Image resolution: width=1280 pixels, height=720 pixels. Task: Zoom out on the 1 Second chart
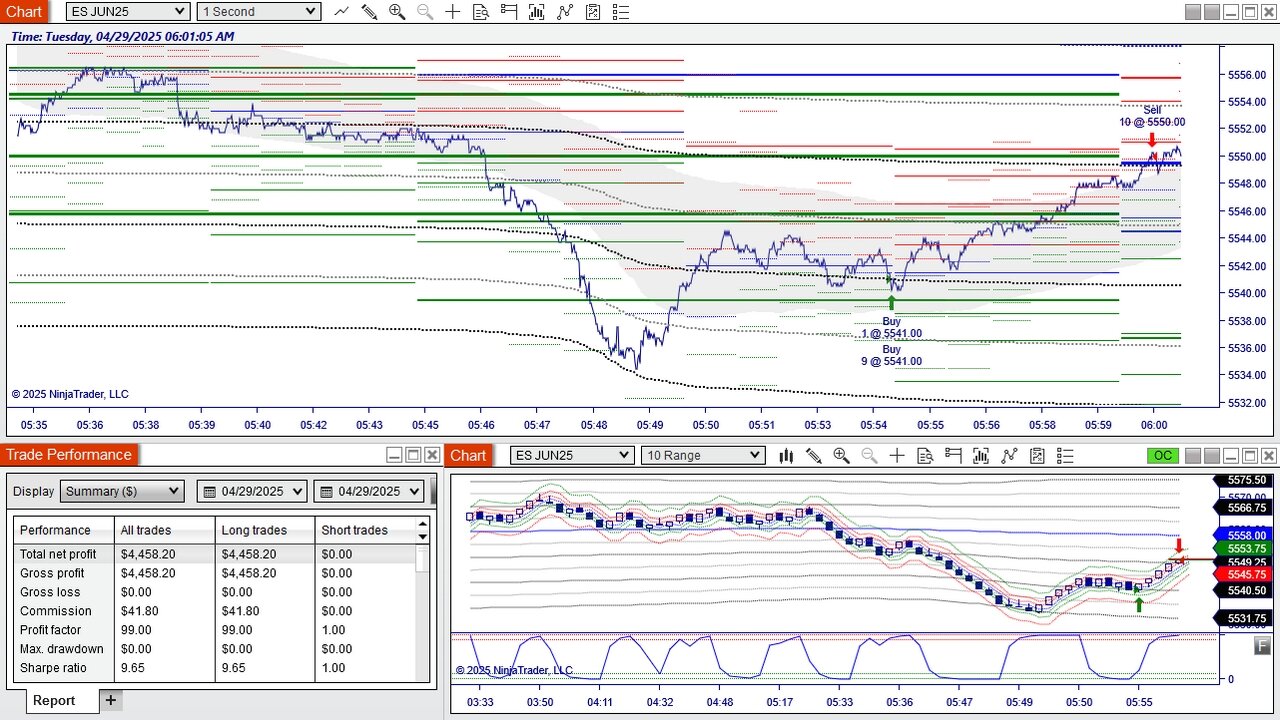point(425,12)
